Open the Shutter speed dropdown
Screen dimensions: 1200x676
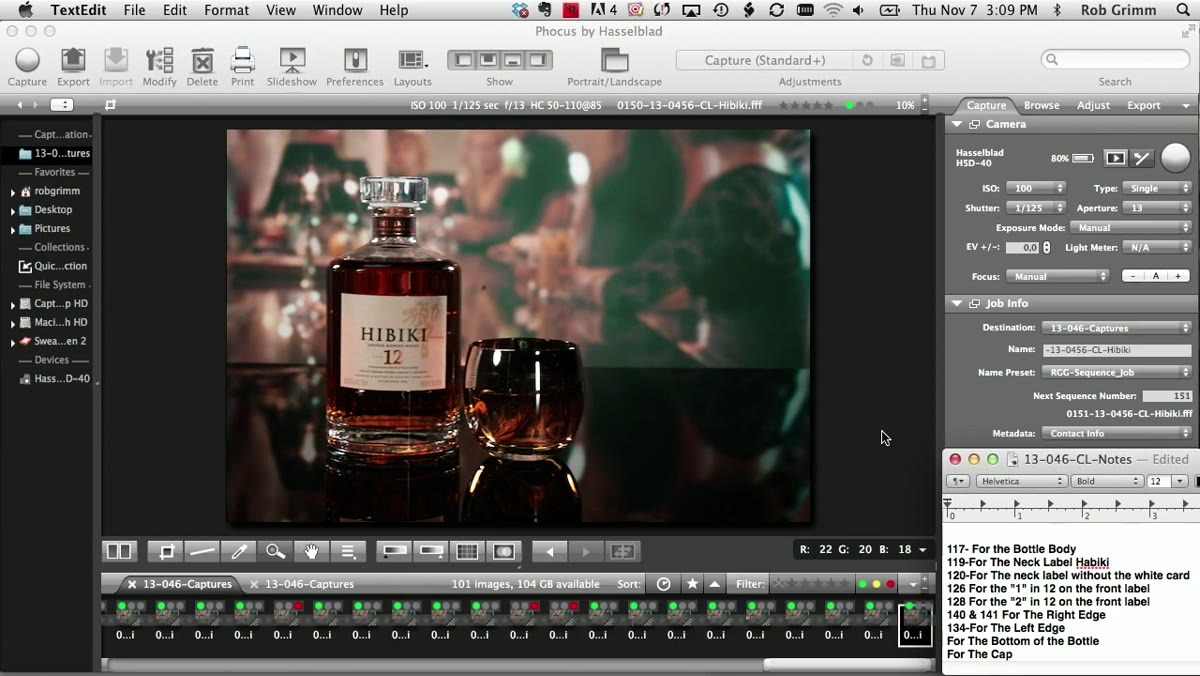pos(1035,208)
